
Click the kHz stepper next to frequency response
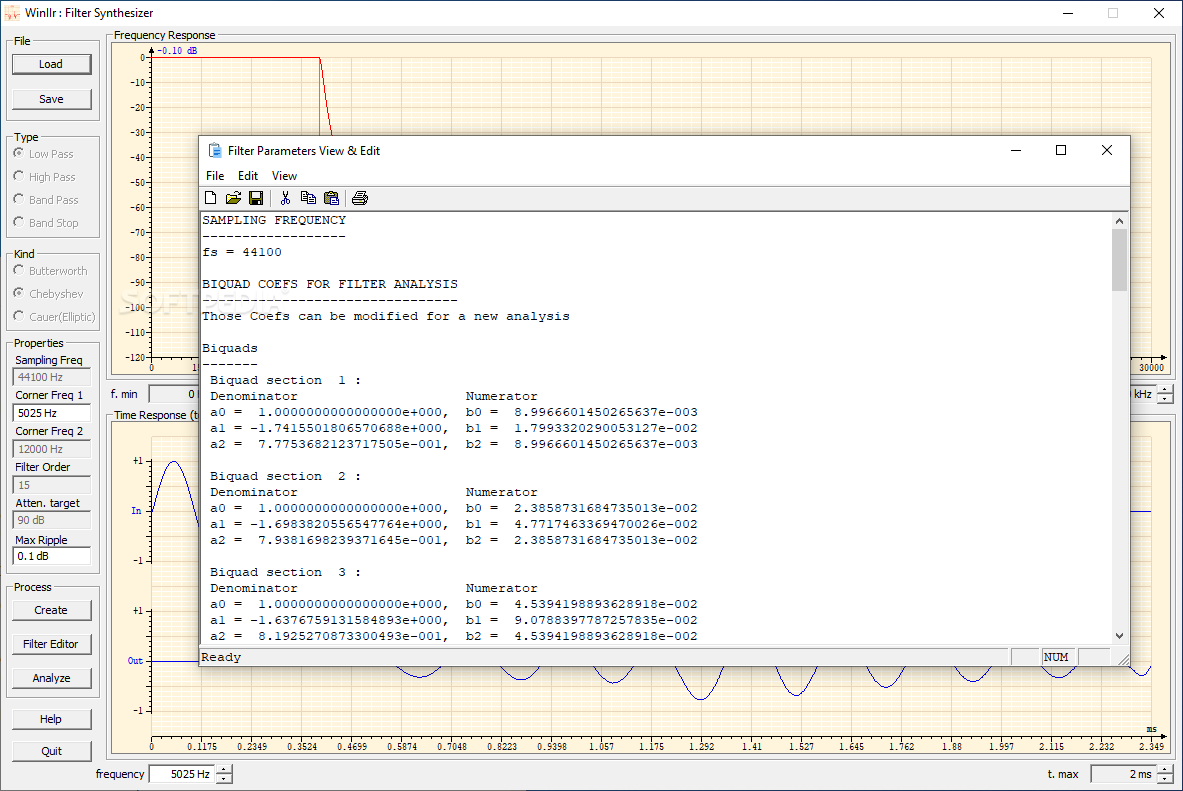pyautogui.click(x=1166, y=394)
